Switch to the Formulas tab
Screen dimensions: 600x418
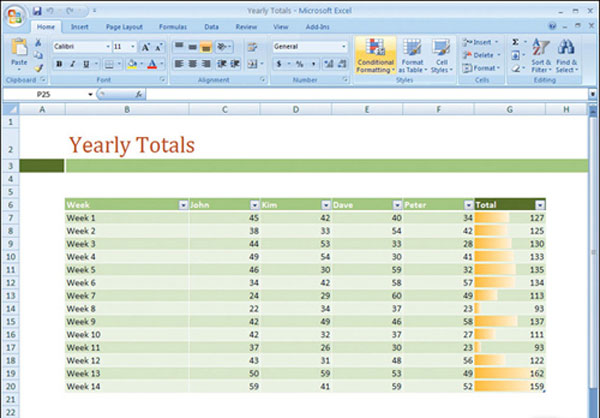[x=171, y=27]
